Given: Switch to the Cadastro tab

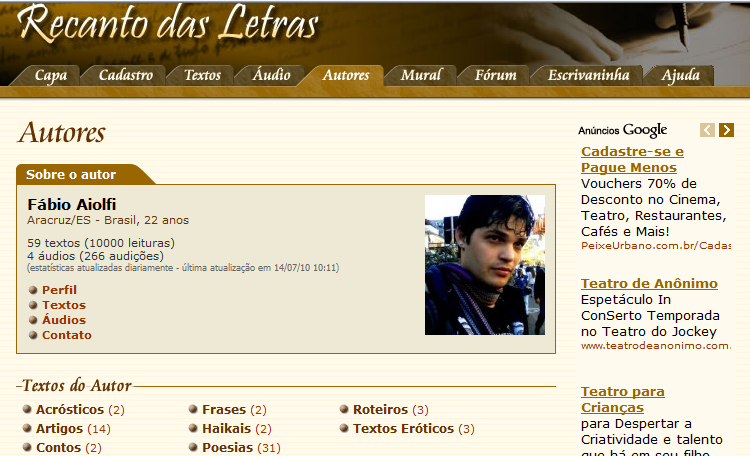Looking at the screenshot, I should tap(126, 75).
